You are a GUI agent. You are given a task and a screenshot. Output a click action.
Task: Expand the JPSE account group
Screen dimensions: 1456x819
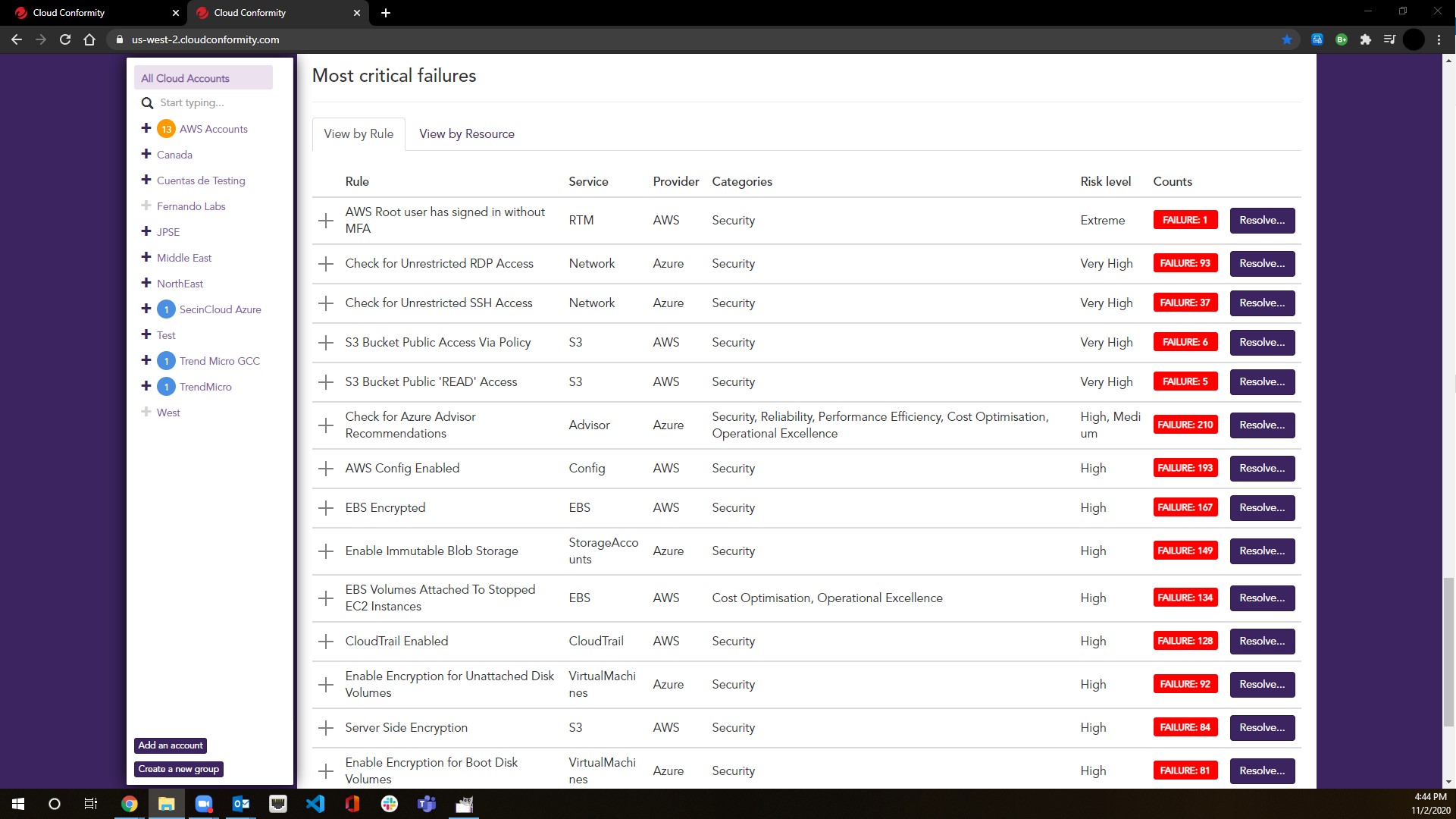(x=146, y=231)
